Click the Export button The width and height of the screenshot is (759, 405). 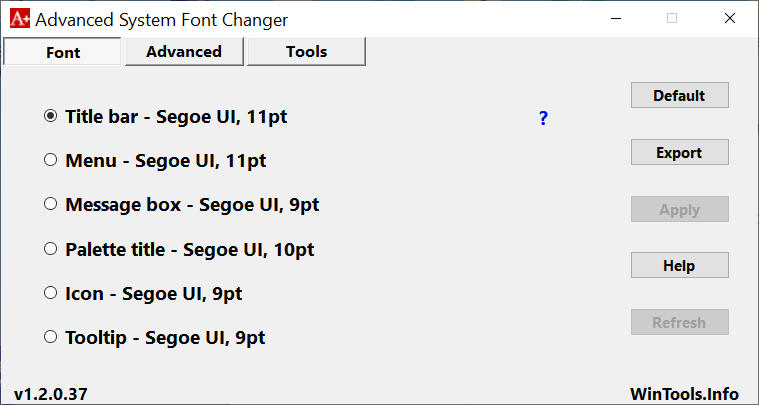coord(679,153)
